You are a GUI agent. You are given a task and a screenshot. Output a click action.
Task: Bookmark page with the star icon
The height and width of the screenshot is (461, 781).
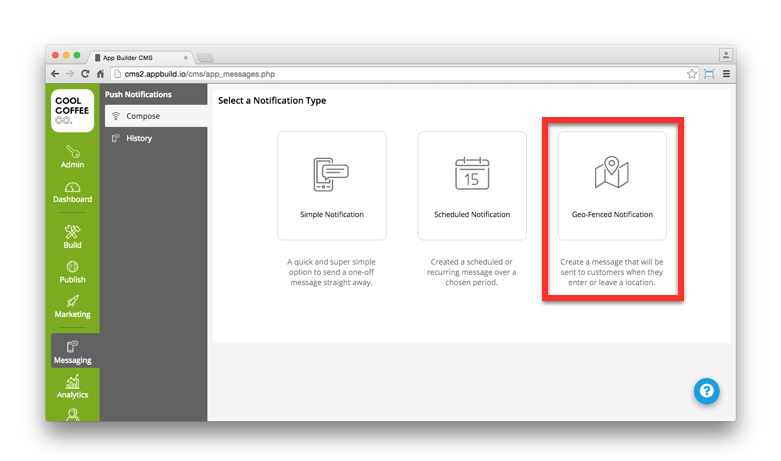pos(692,74)
